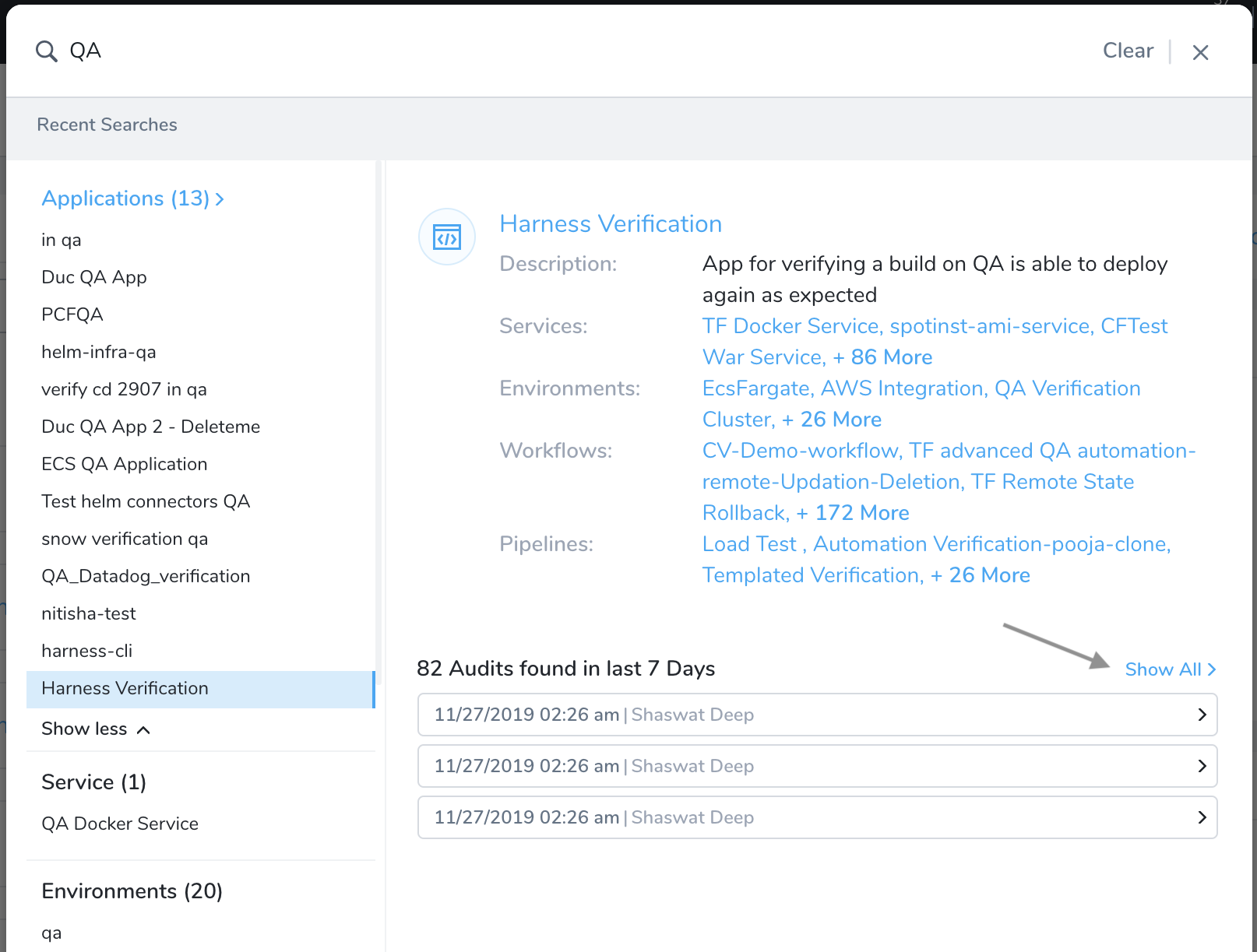The width and height of the screenshot is (1257, 952).
Task: Select the helm-infra-qa application
Action: (x=99, y=352)
